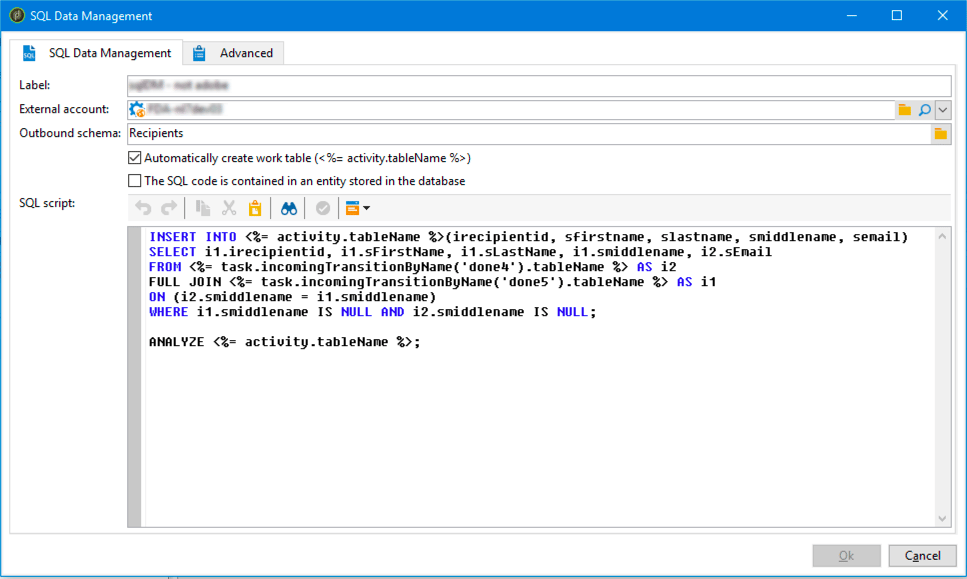Screen dimensions: 967x579
Task: Click inside the Outbound schema Recipients field
Action: pos(400,132)
